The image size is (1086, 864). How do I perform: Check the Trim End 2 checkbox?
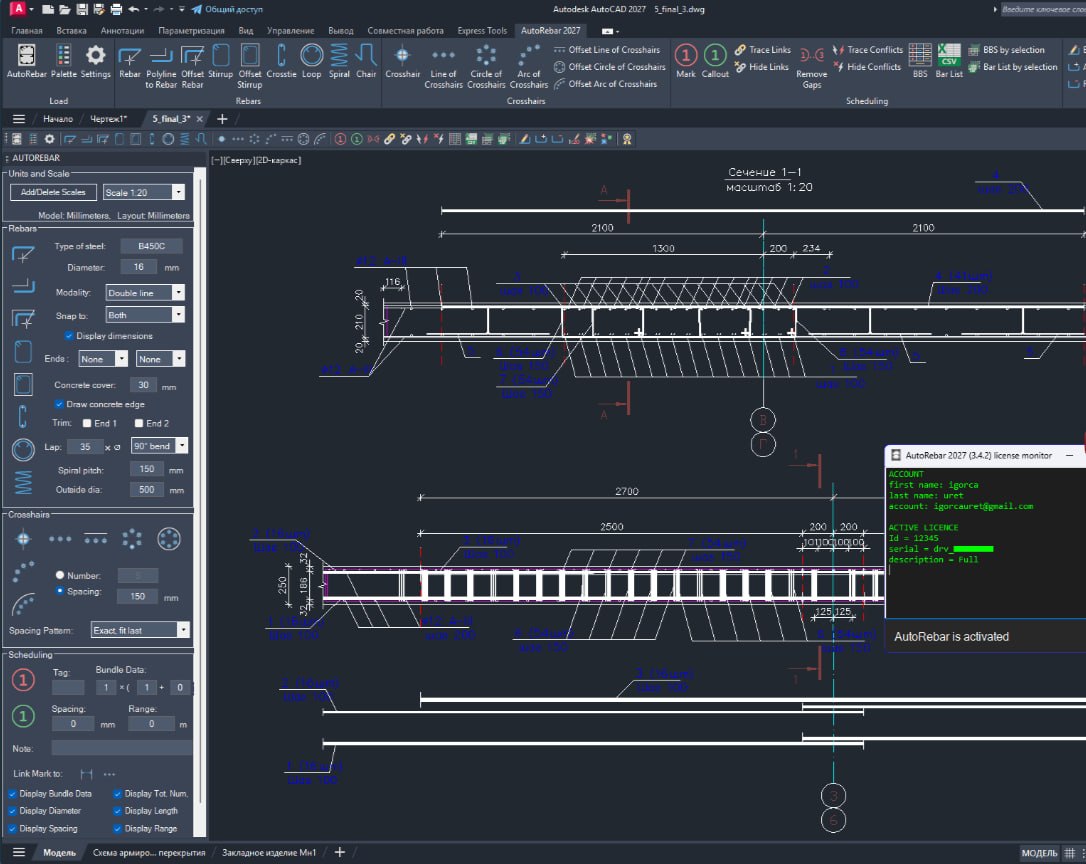(x=139, y=423)
